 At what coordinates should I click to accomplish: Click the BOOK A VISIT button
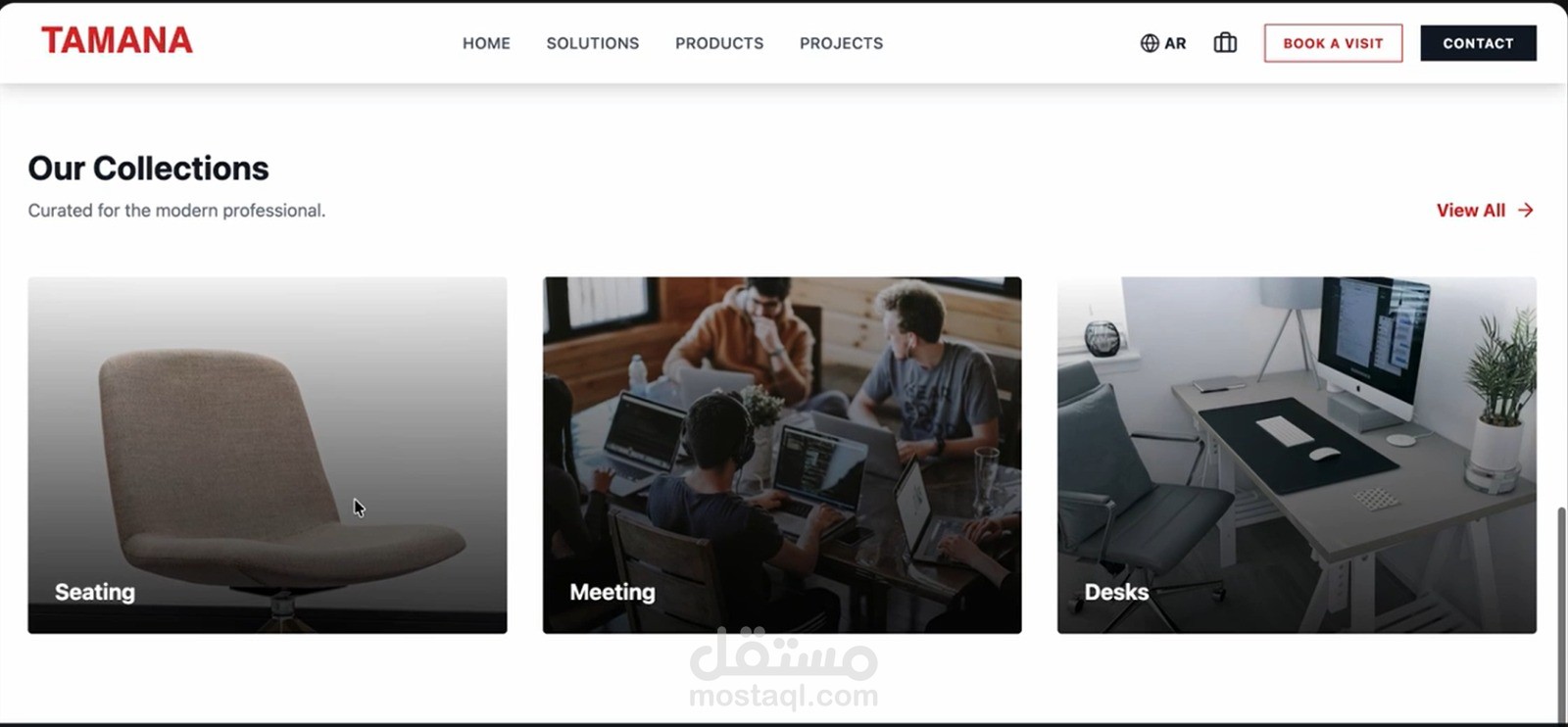[x=1333, y=43]
